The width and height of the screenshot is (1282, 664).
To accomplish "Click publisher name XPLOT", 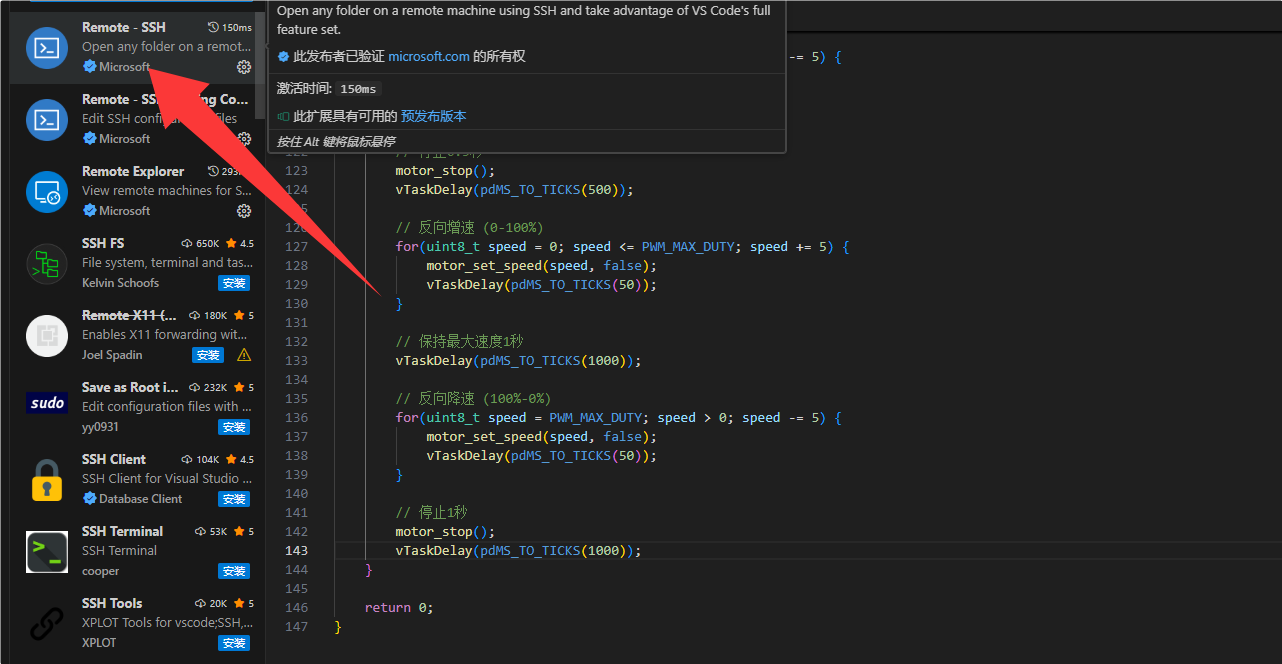I will (x=99, y=643).
